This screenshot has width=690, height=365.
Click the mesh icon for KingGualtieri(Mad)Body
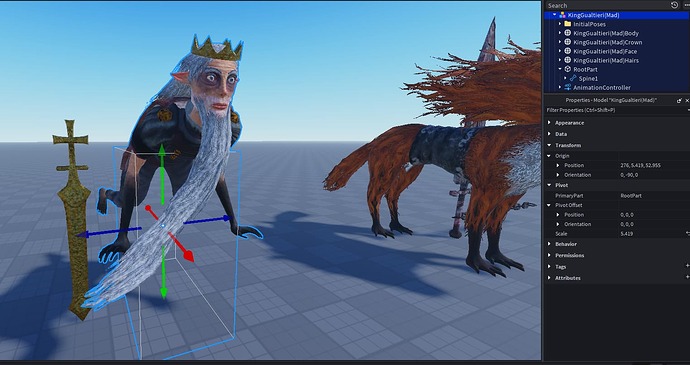pos(568,33)
